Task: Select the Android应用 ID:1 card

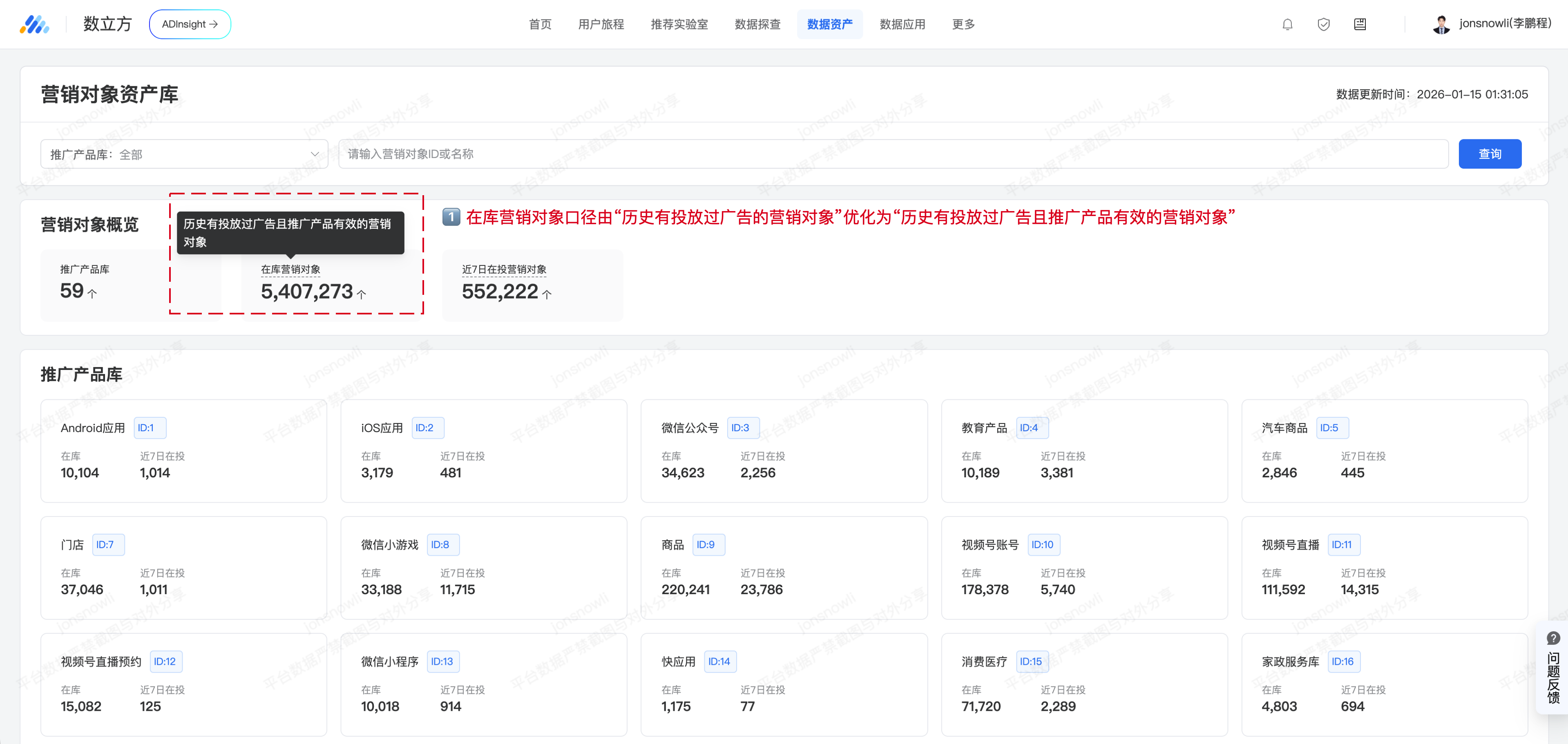Action: click(183, 451)
